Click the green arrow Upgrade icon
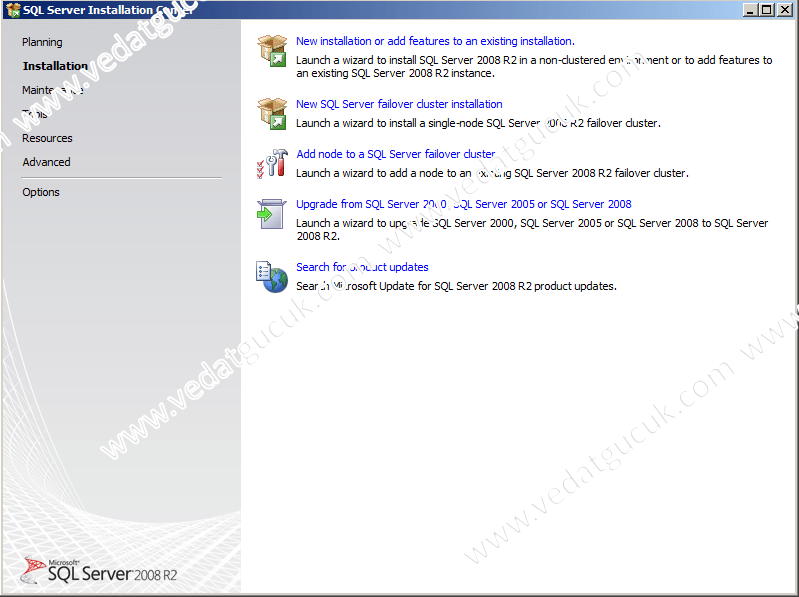This screenshot has width=799, height=597. click(272, 213)
